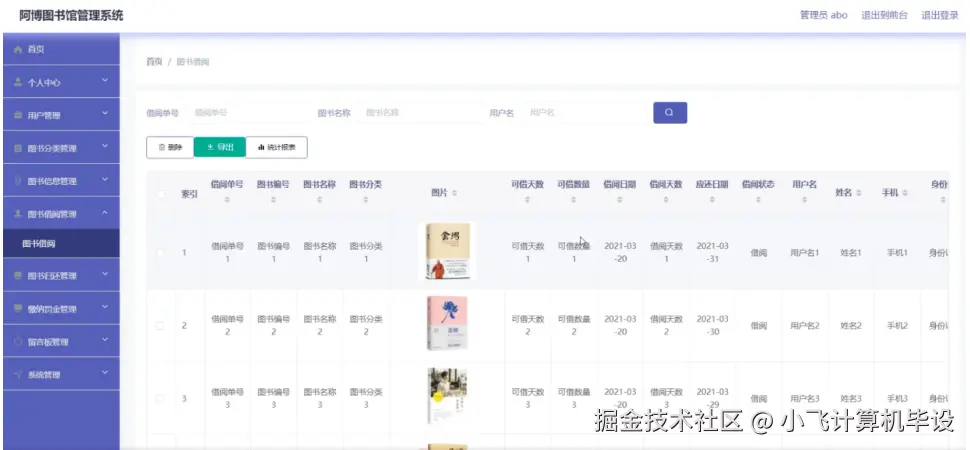Image resolution: width=970 pixels, height=450 pixels.
Task: Click the 用户名2 cell in row 2
Action: tap(805, 326)
